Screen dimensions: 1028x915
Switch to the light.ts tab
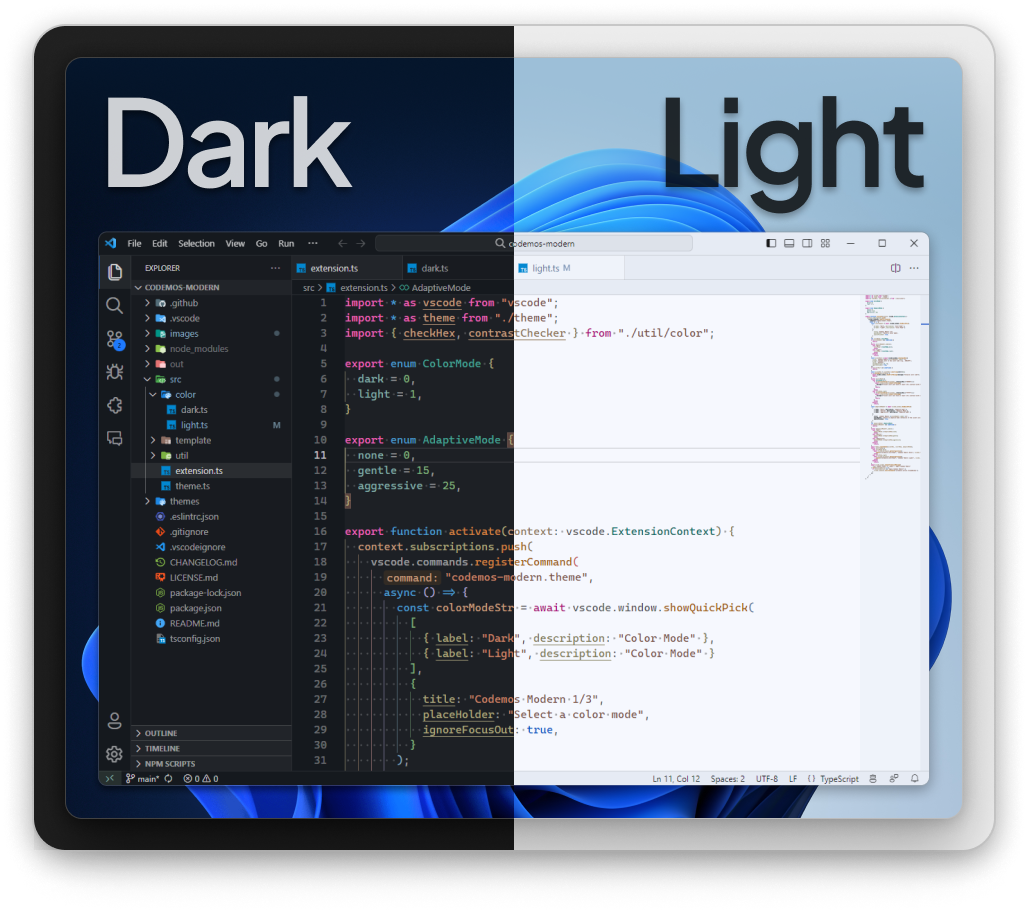[x=568, y=268]
